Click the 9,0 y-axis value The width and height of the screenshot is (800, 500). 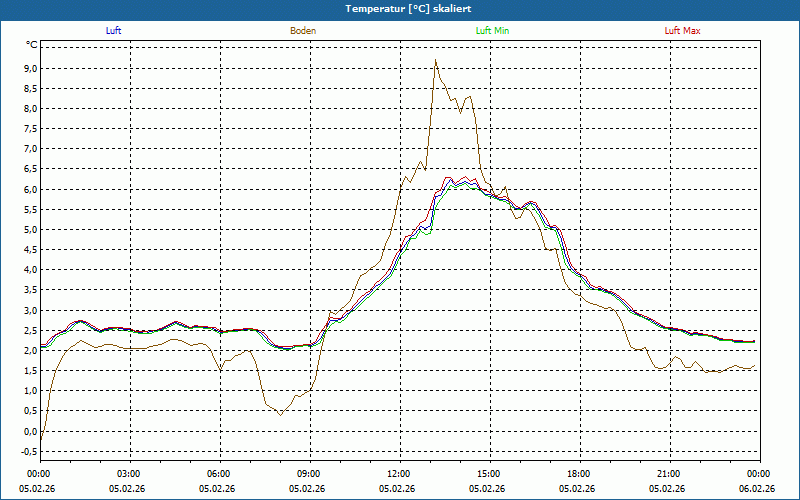(x=31, y=69)
